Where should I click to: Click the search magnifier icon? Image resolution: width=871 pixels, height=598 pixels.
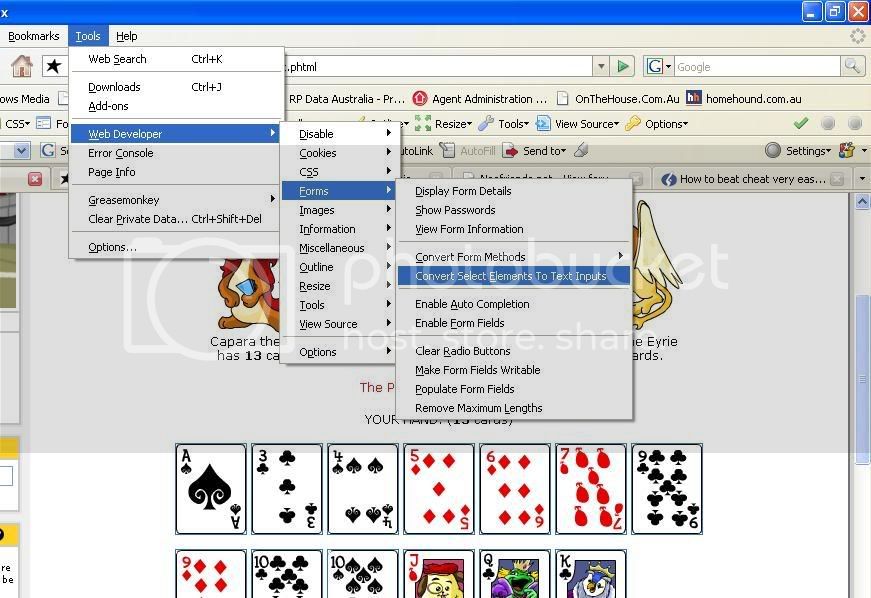tap(852, 66)
